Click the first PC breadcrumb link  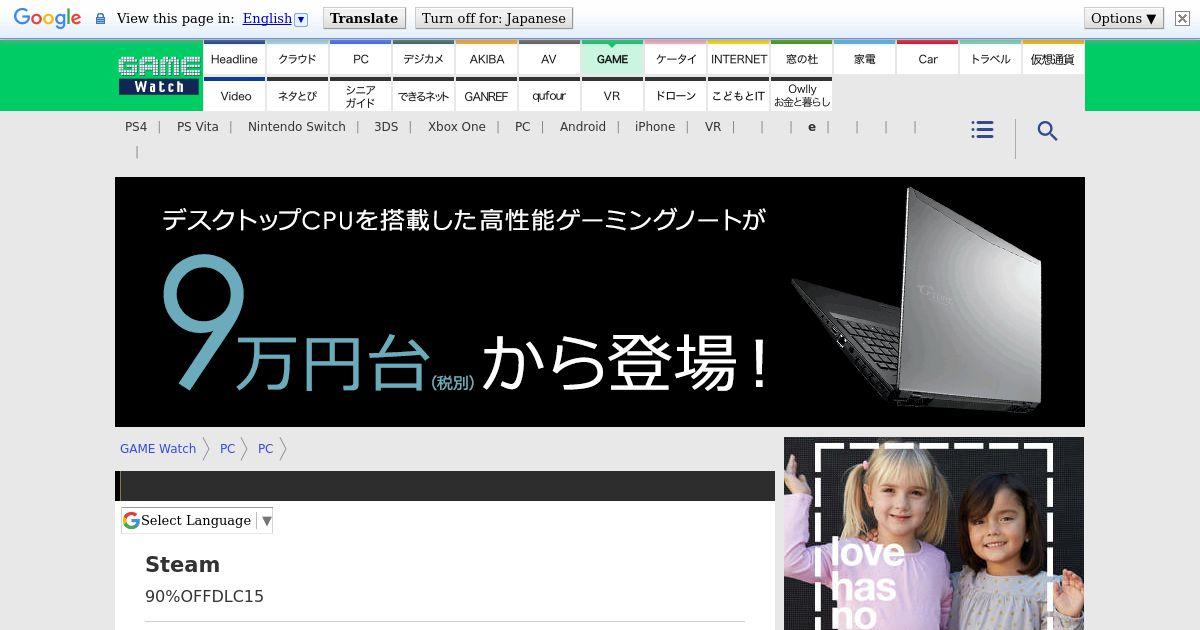227,449
